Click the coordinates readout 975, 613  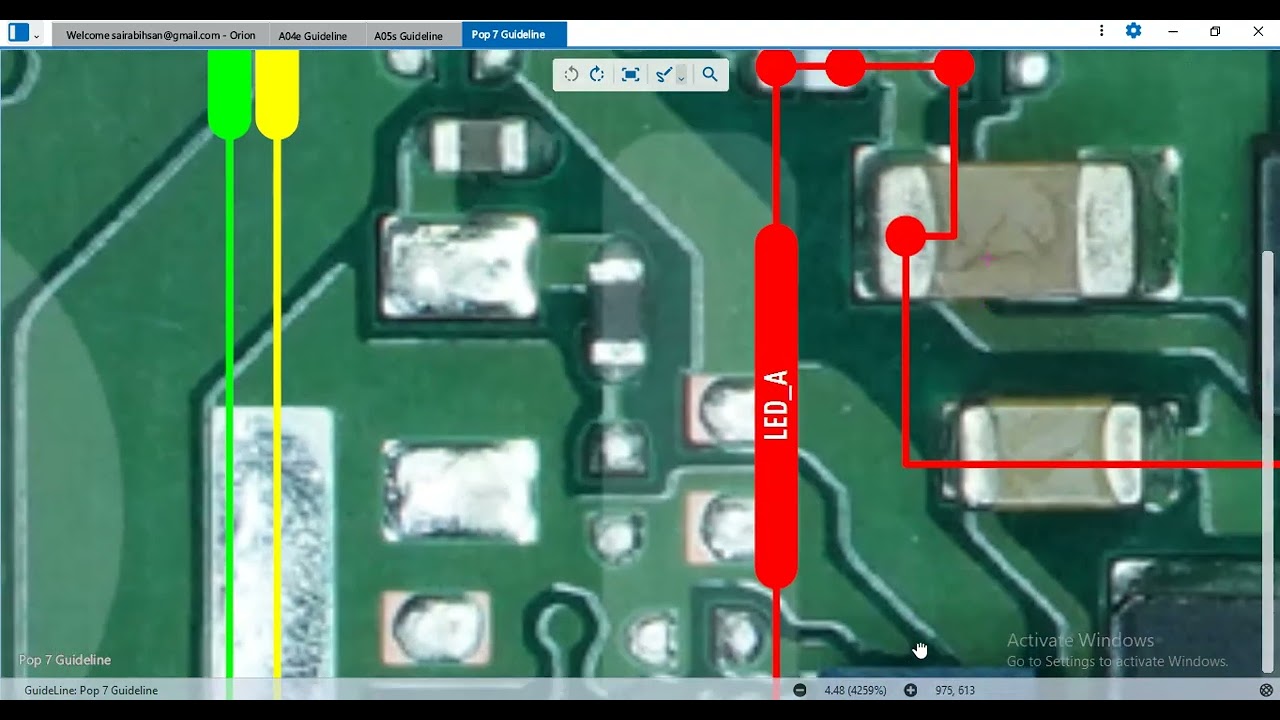pos(955,690)
